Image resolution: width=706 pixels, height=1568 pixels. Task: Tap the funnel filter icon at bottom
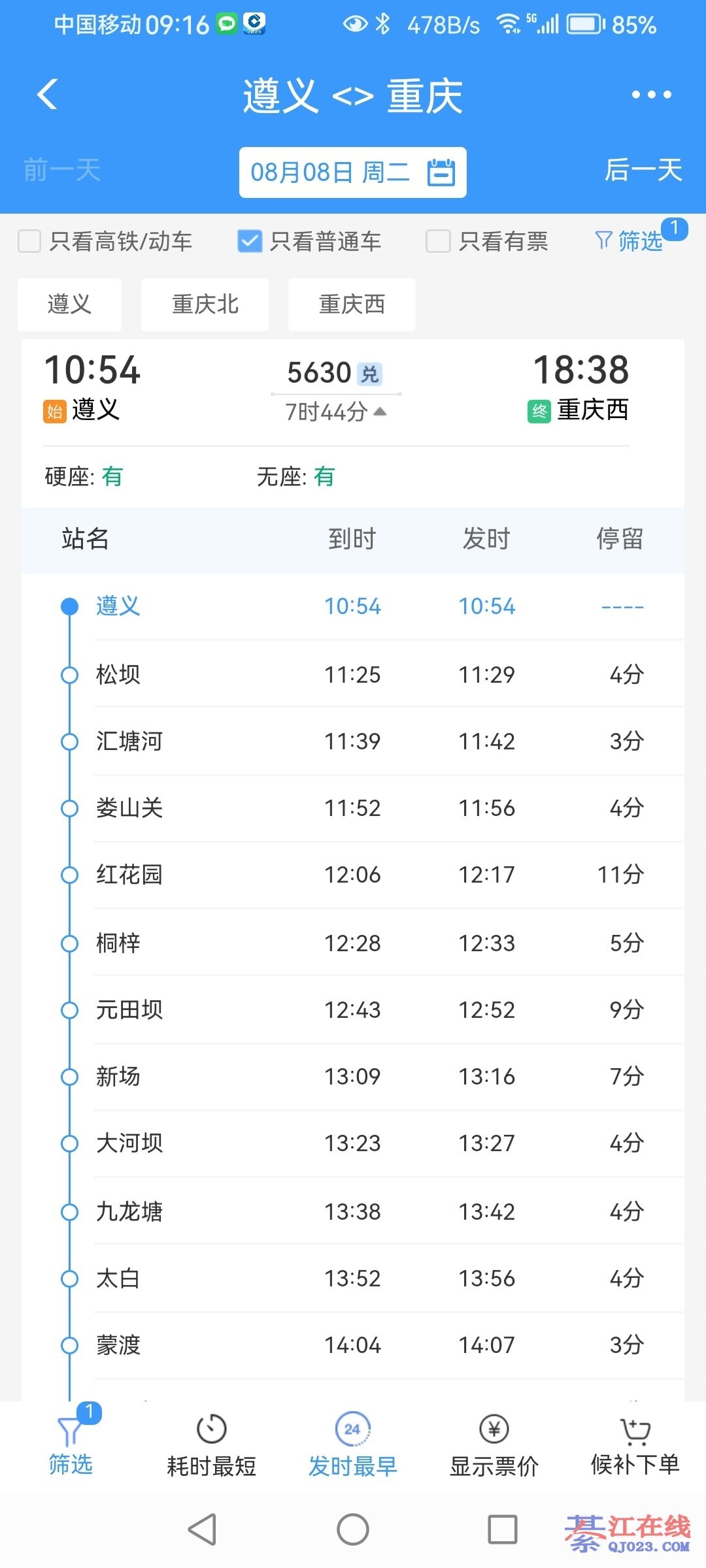point(70,1431)
